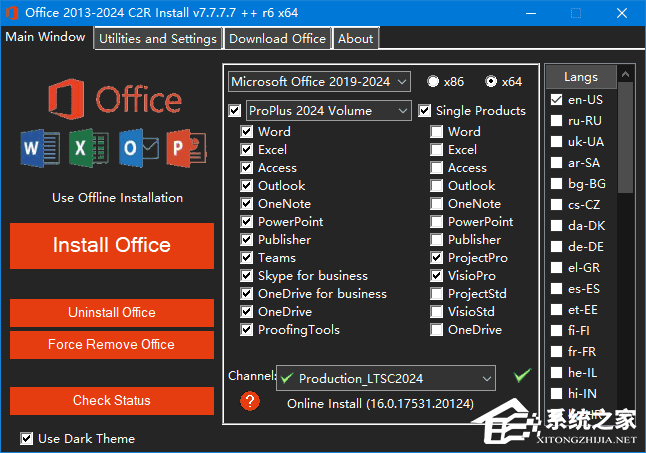The image size is (646, 453).
Task: Click the language list scroll up arrow
Action: pos(625,74)
